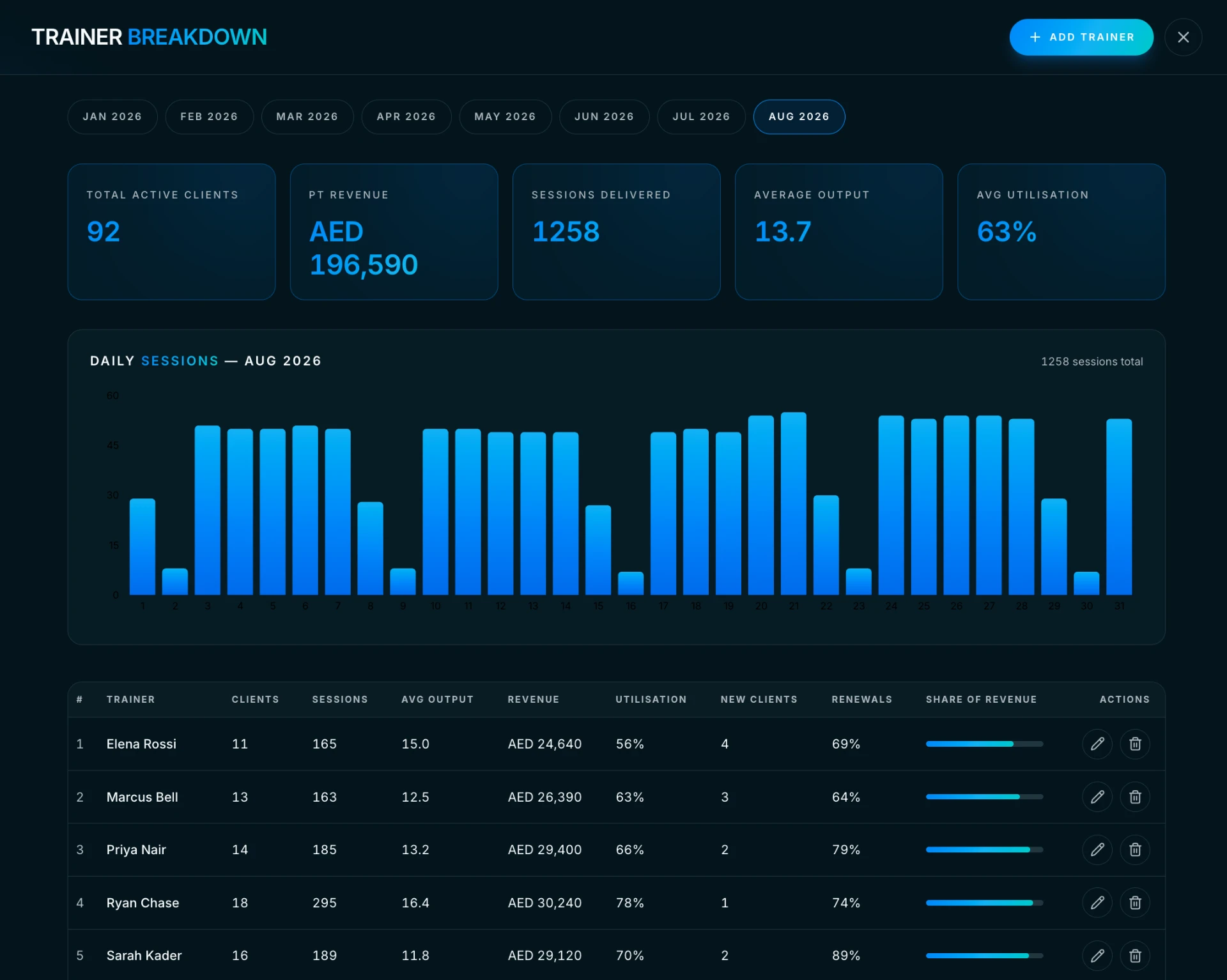This screenshot has height=980, width=1227.
Task: Click the SESSIONS column header
Action: (340, 700)
